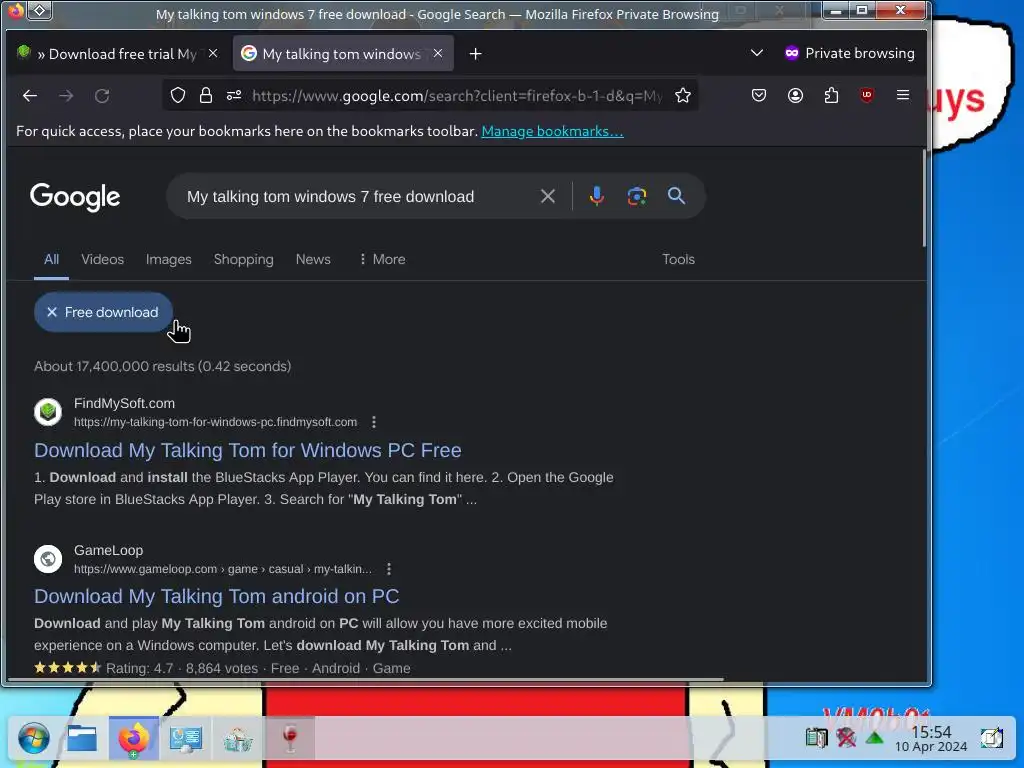Open site permissions icon in address bar

(234, 95)
